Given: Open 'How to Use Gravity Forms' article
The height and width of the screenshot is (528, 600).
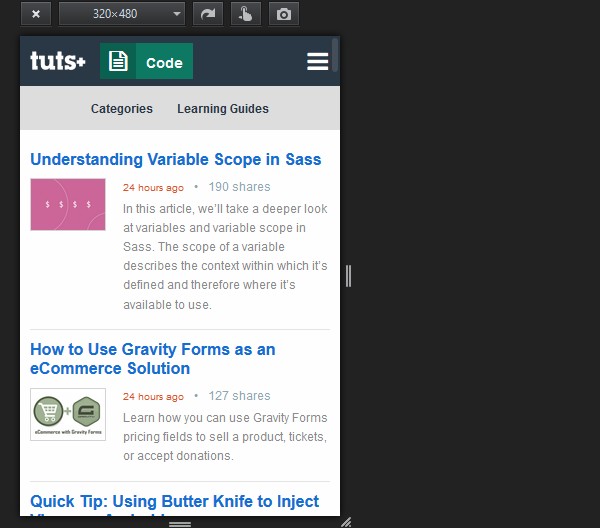Looking at the screenshot, I should [153, 359].
